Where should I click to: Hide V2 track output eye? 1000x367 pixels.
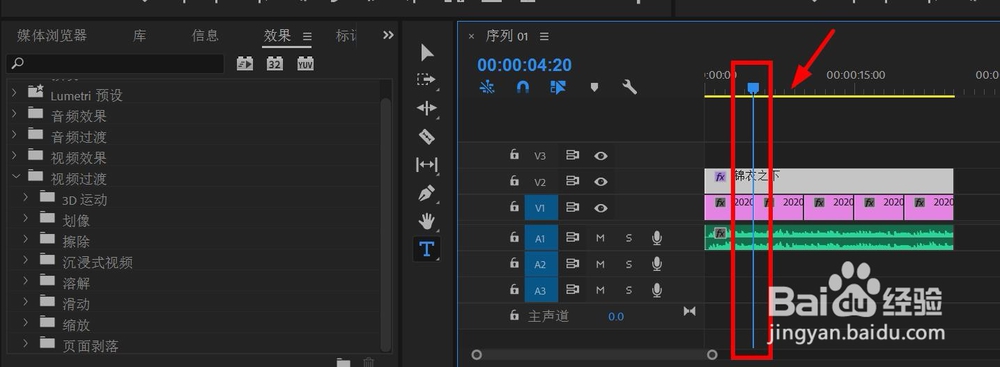600,182
